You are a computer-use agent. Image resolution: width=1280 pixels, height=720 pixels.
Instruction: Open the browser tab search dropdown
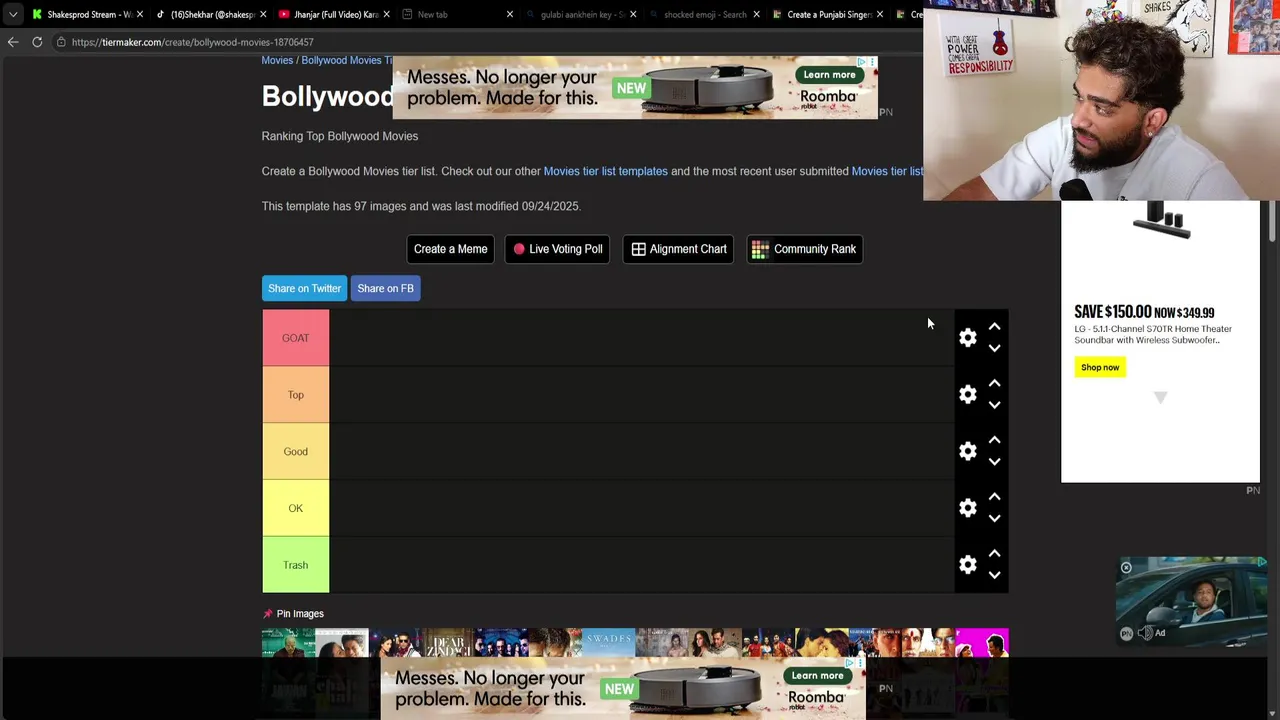12,14
